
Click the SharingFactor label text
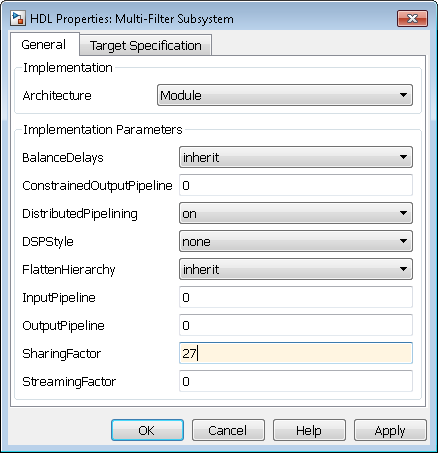point(61,353)
